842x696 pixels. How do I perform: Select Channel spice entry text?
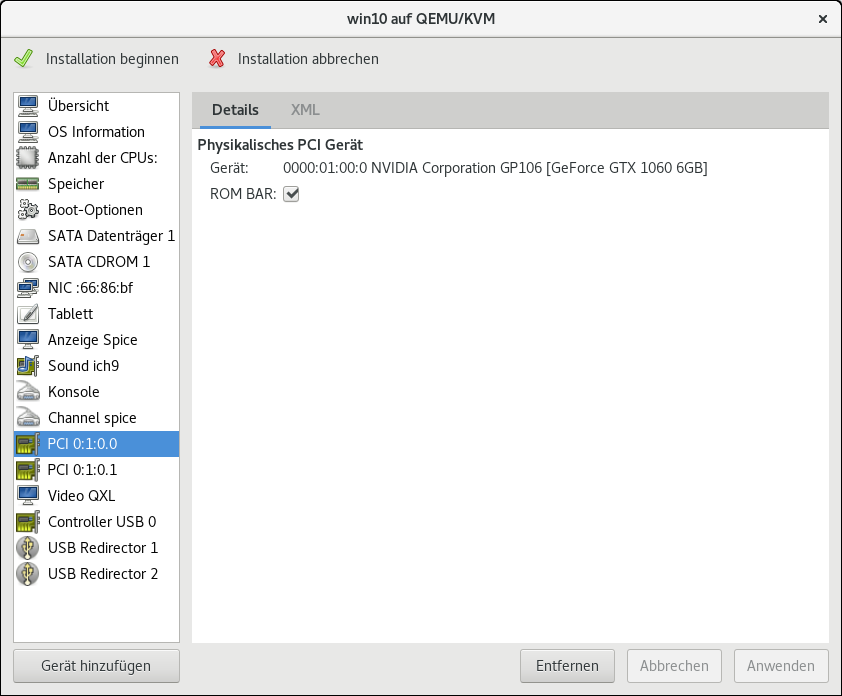[92, 418]
